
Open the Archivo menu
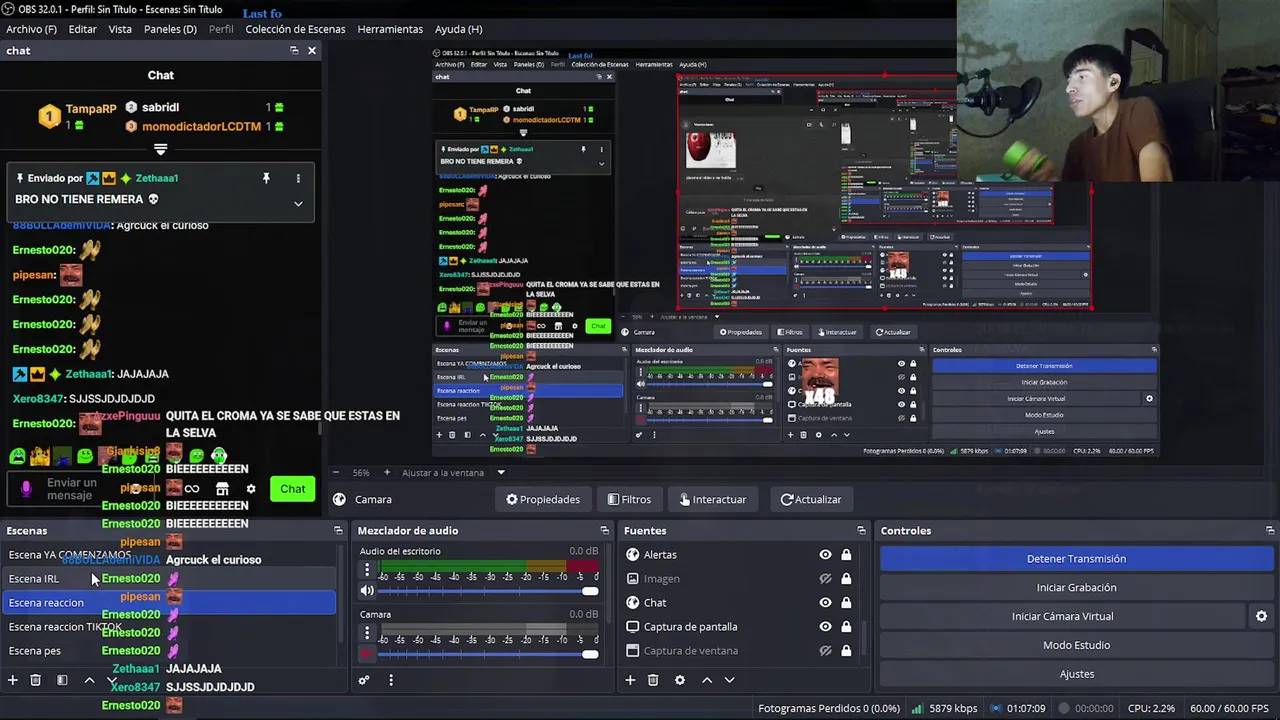31,29
